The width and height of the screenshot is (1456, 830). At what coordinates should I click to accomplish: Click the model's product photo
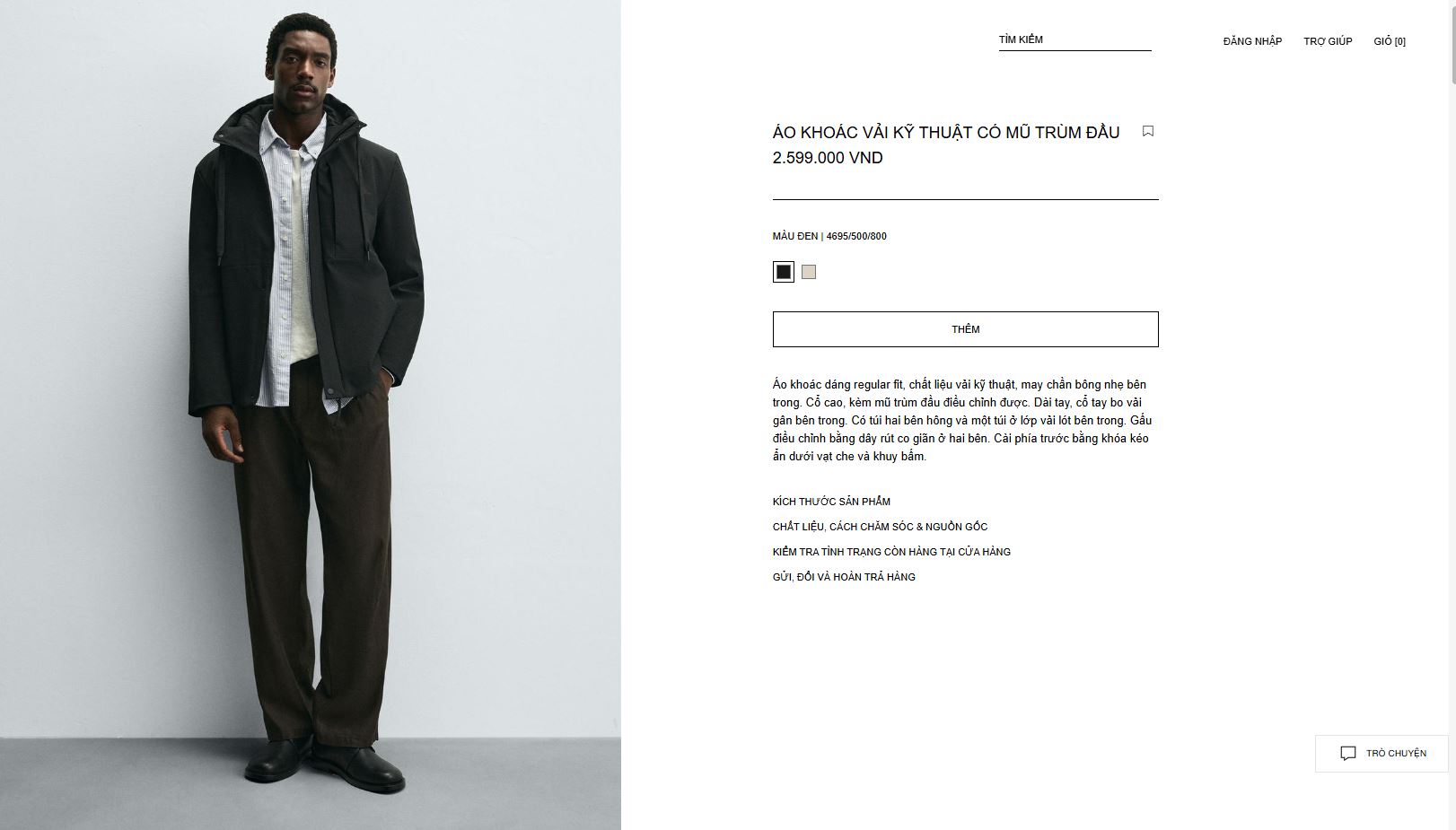[x=311, y=415]
